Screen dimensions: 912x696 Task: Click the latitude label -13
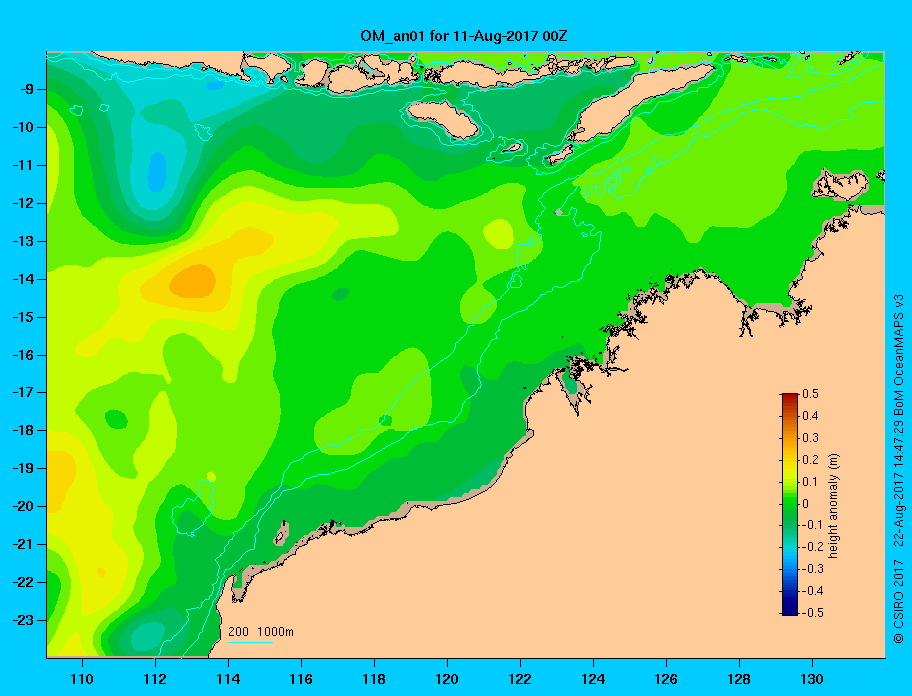pyautogui.click(x=23, y=241)
